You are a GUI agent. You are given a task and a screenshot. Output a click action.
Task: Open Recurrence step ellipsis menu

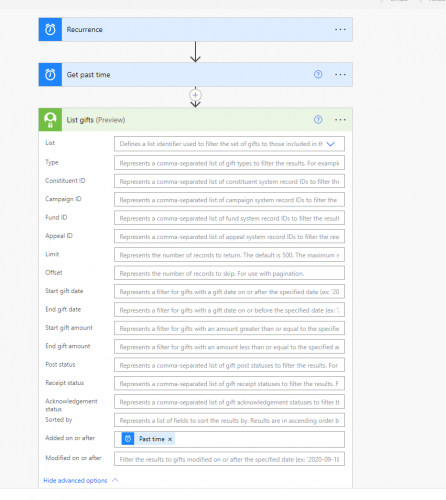[340, 29]
